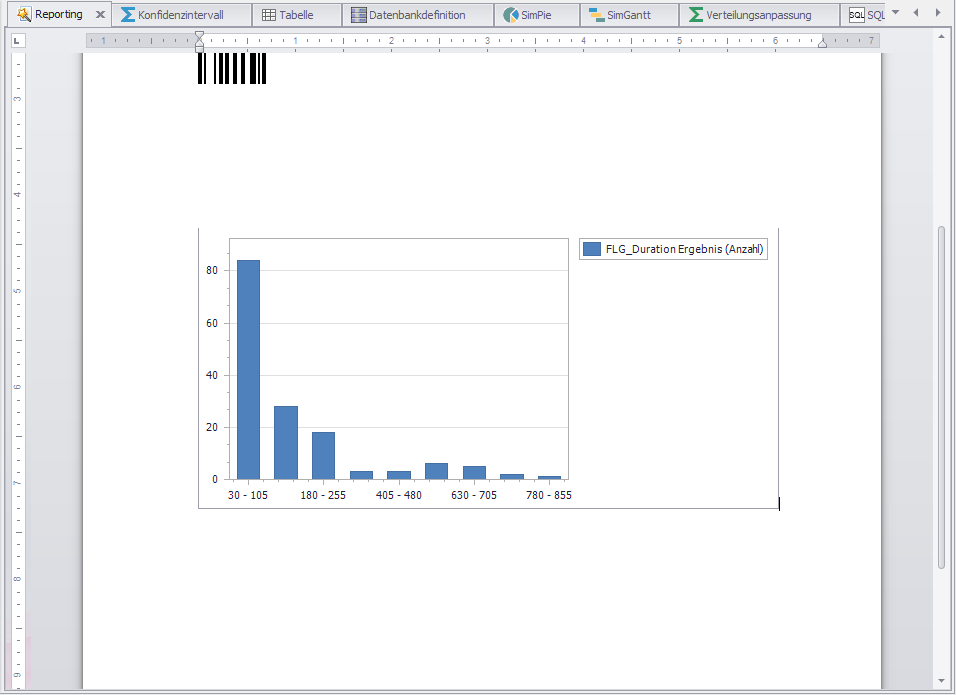
Task: Click the green Verteilungsanpassung sigma icon
Action: click(x=696, y=15)
